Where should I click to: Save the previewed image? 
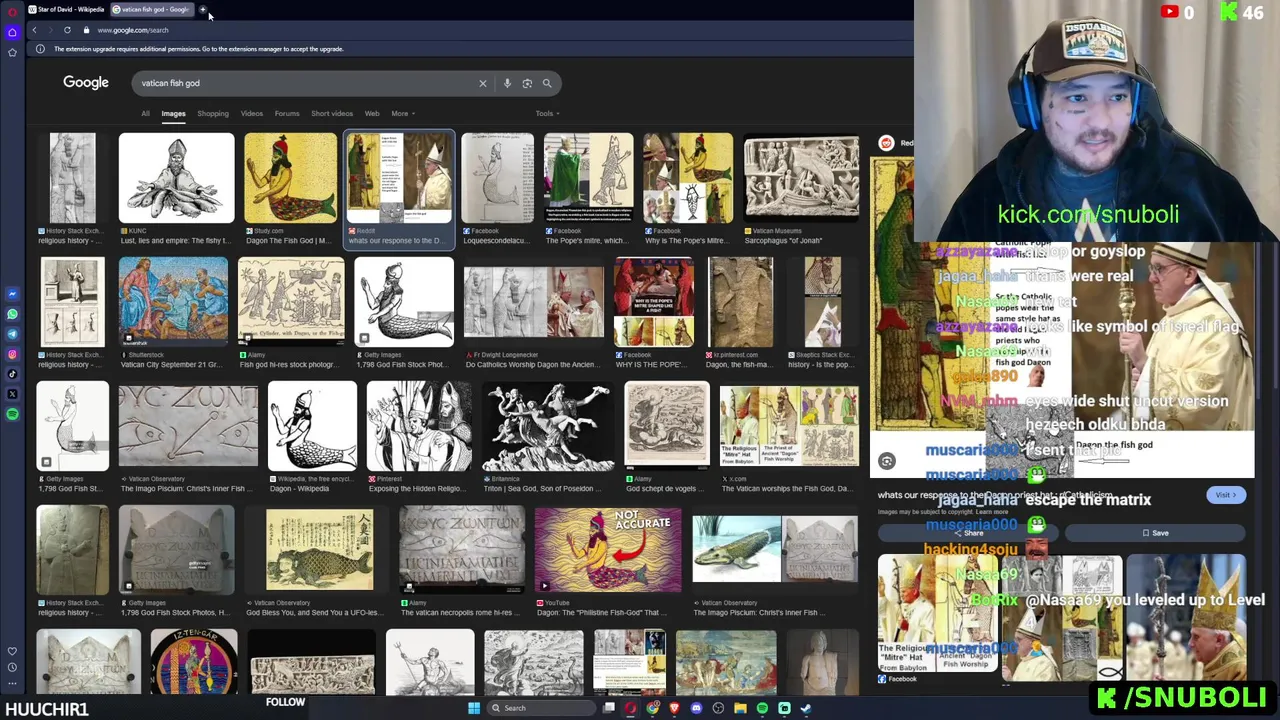pyautogui.click(x=1155, y=533)
